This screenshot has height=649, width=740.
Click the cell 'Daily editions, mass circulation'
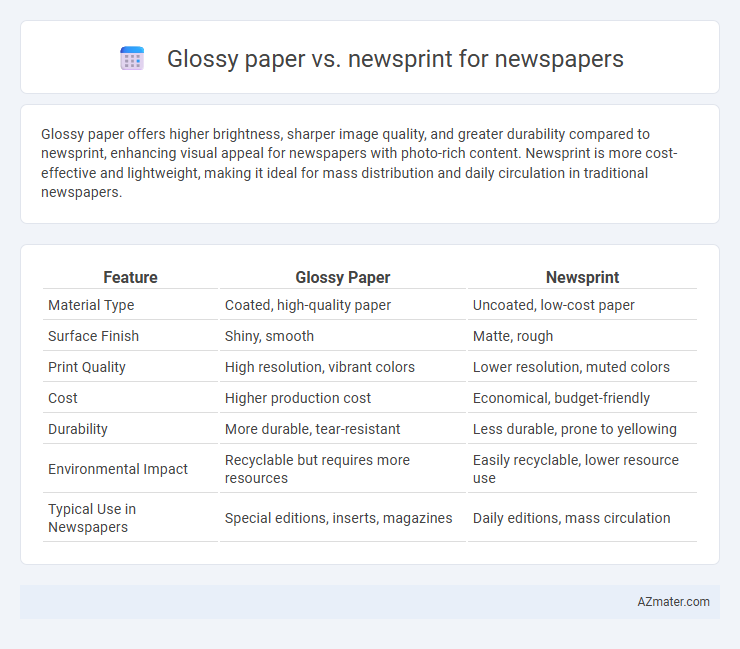point(572,518)
